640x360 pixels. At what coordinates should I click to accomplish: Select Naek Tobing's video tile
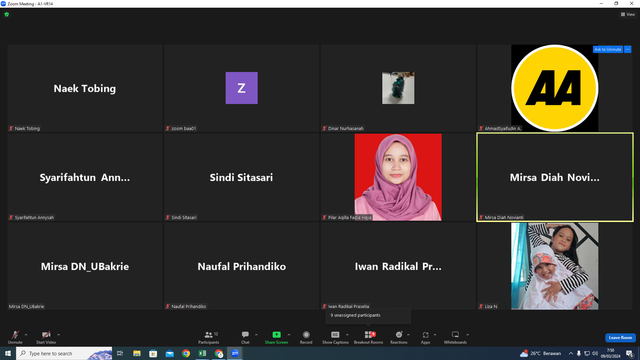tap(85, 88)
